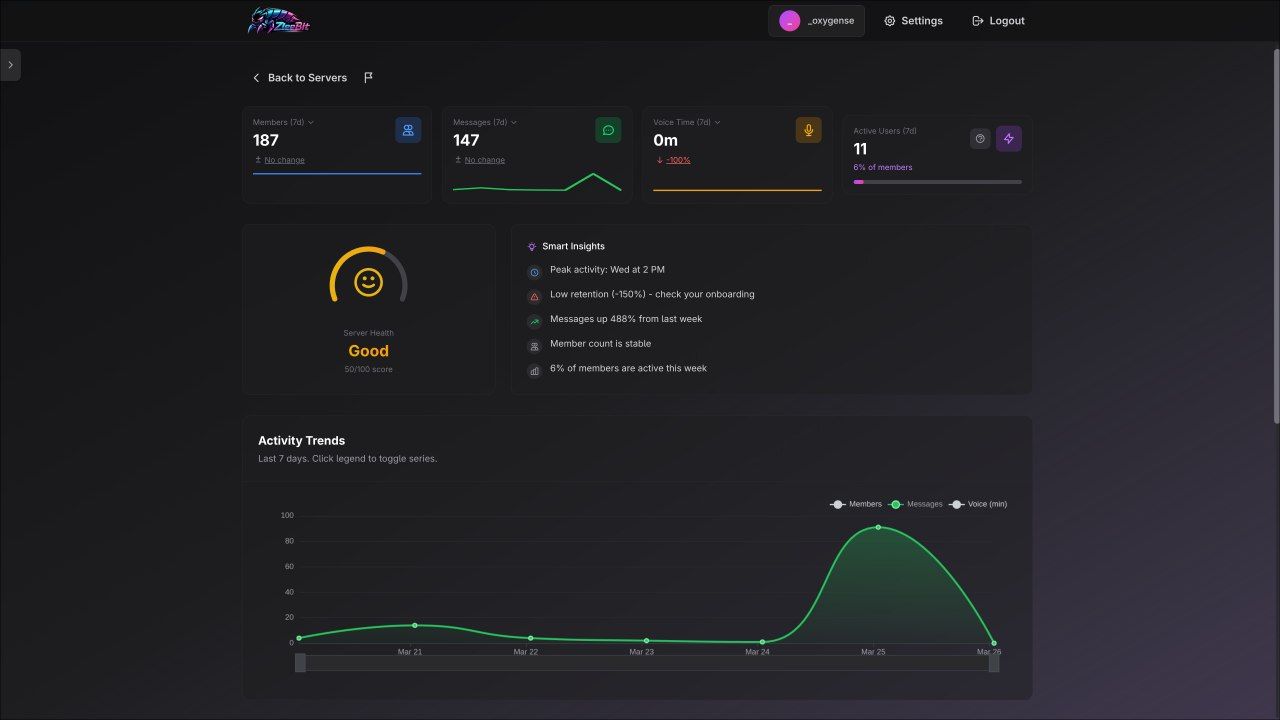Image resolution: width=1280 pixels, height=720 pixels.
Task: Click the flag icon beside Back to Servers
Action: (x=368, y=77)
